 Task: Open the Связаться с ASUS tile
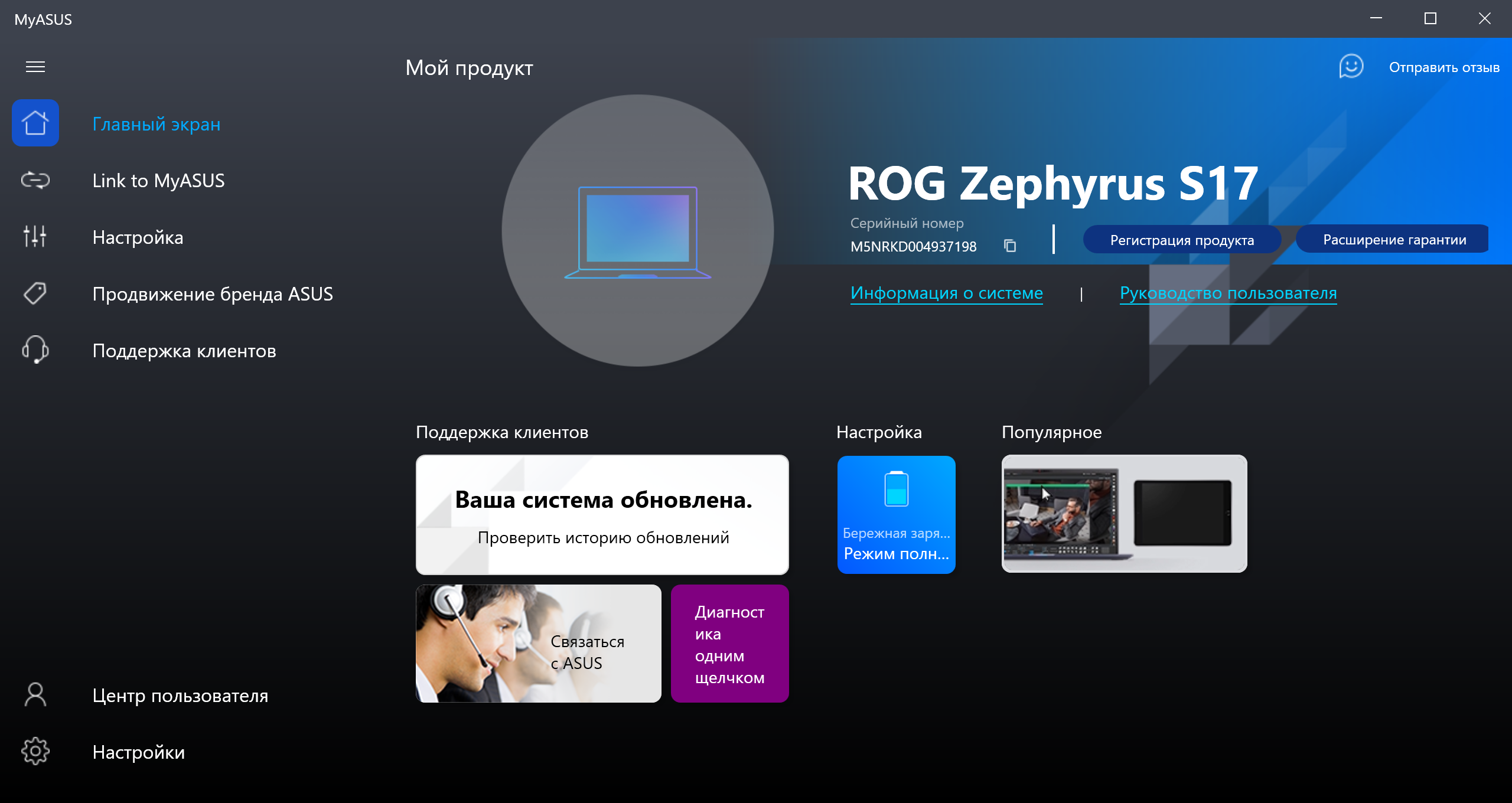538,644
